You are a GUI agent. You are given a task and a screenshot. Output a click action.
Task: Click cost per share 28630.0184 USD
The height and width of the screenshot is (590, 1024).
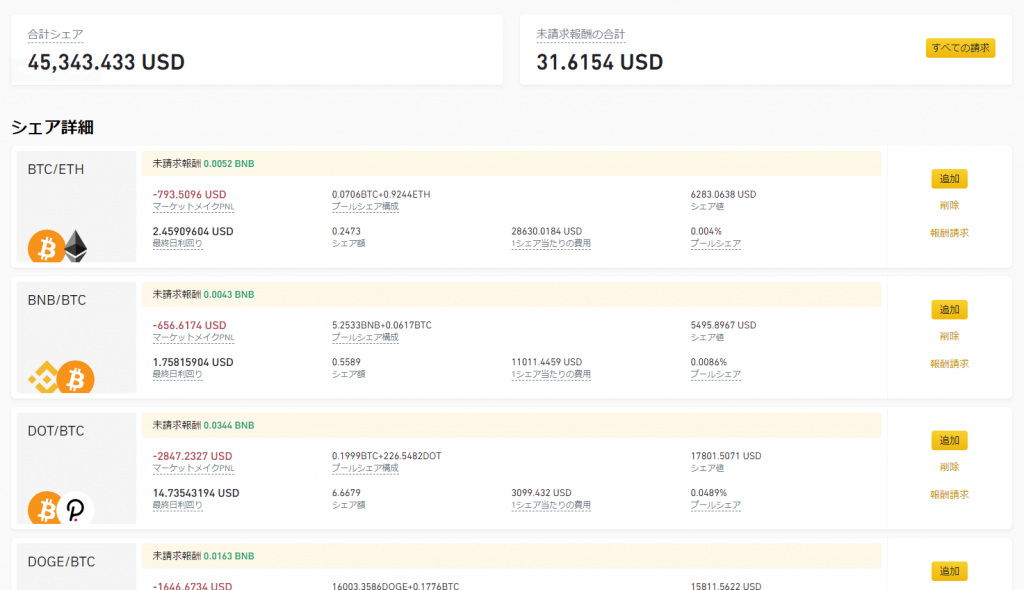coord(547,231)
